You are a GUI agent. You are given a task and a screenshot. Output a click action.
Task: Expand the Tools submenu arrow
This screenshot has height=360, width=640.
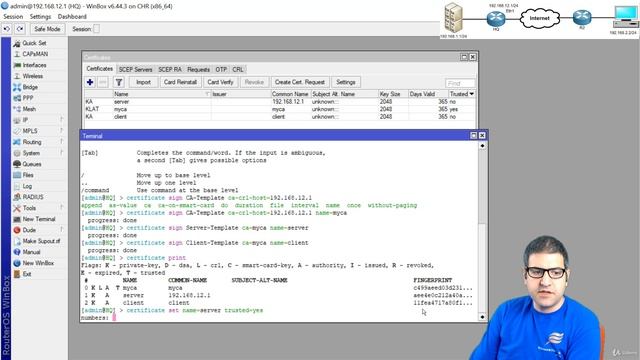[x=62, y=208]
